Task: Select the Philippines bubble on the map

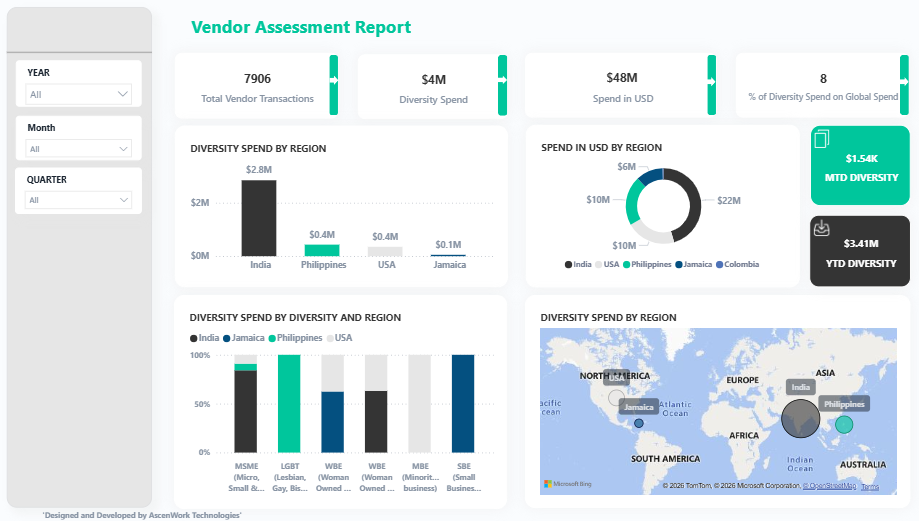Action: (x=844, y=425)
